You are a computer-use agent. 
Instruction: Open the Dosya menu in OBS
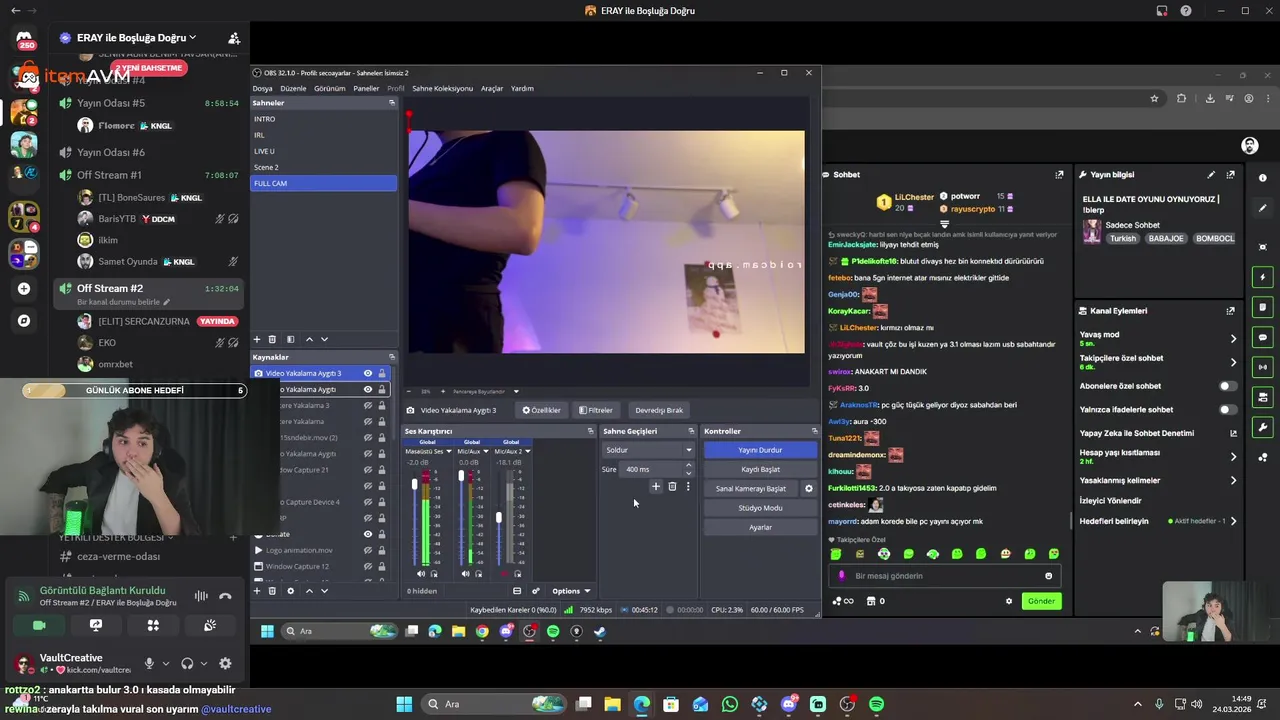(262, 88)
